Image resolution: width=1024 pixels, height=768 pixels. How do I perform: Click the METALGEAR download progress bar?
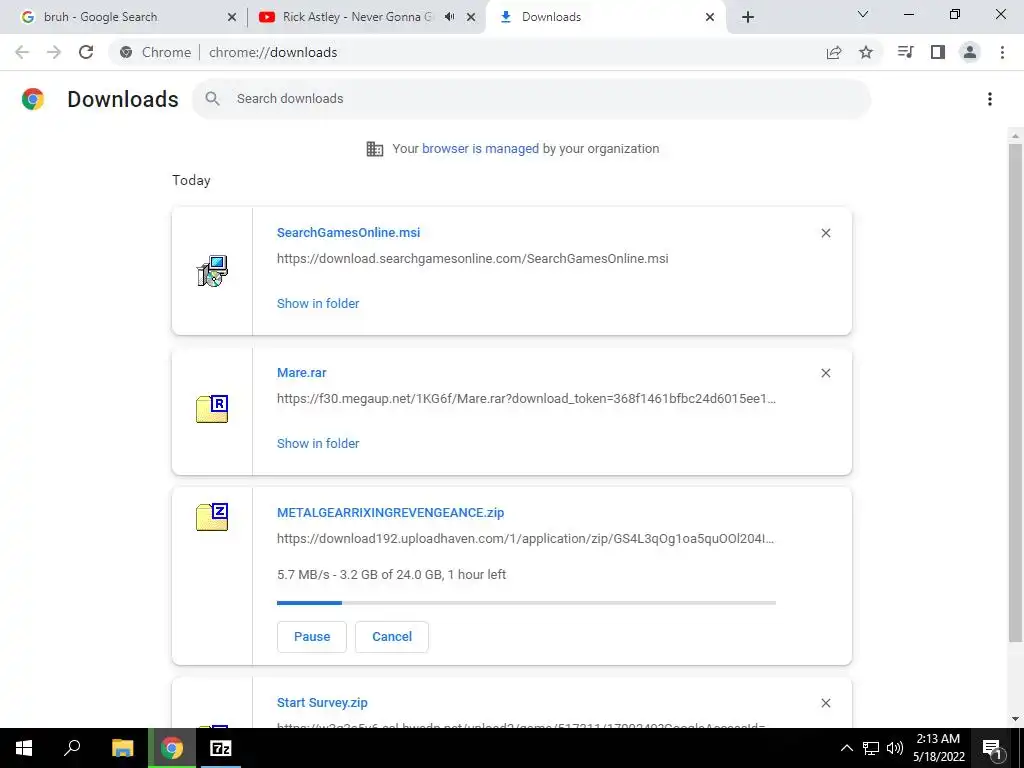526,602
